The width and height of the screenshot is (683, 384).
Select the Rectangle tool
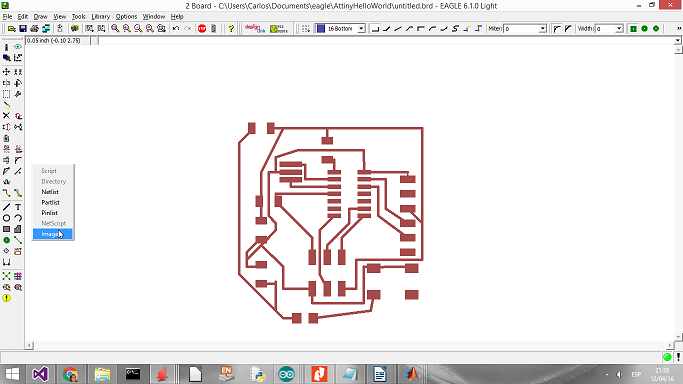(7, 229)
